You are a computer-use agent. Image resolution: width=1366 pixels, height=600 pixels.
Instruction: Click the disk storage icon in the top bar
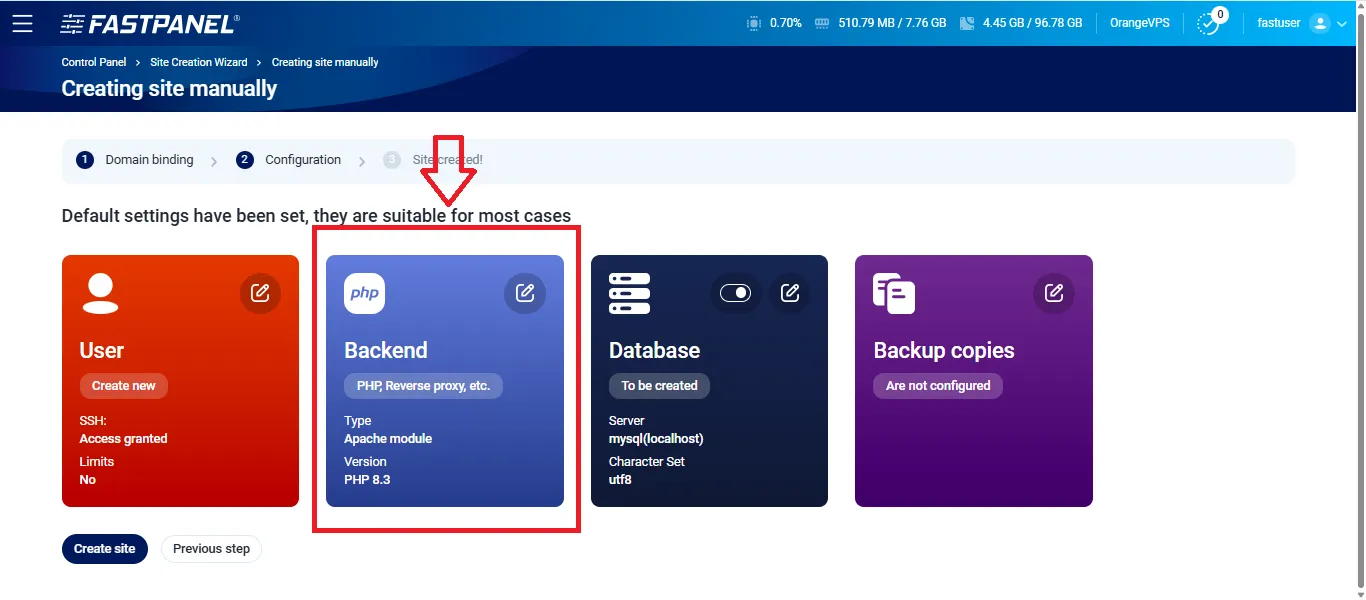(966, 22)
